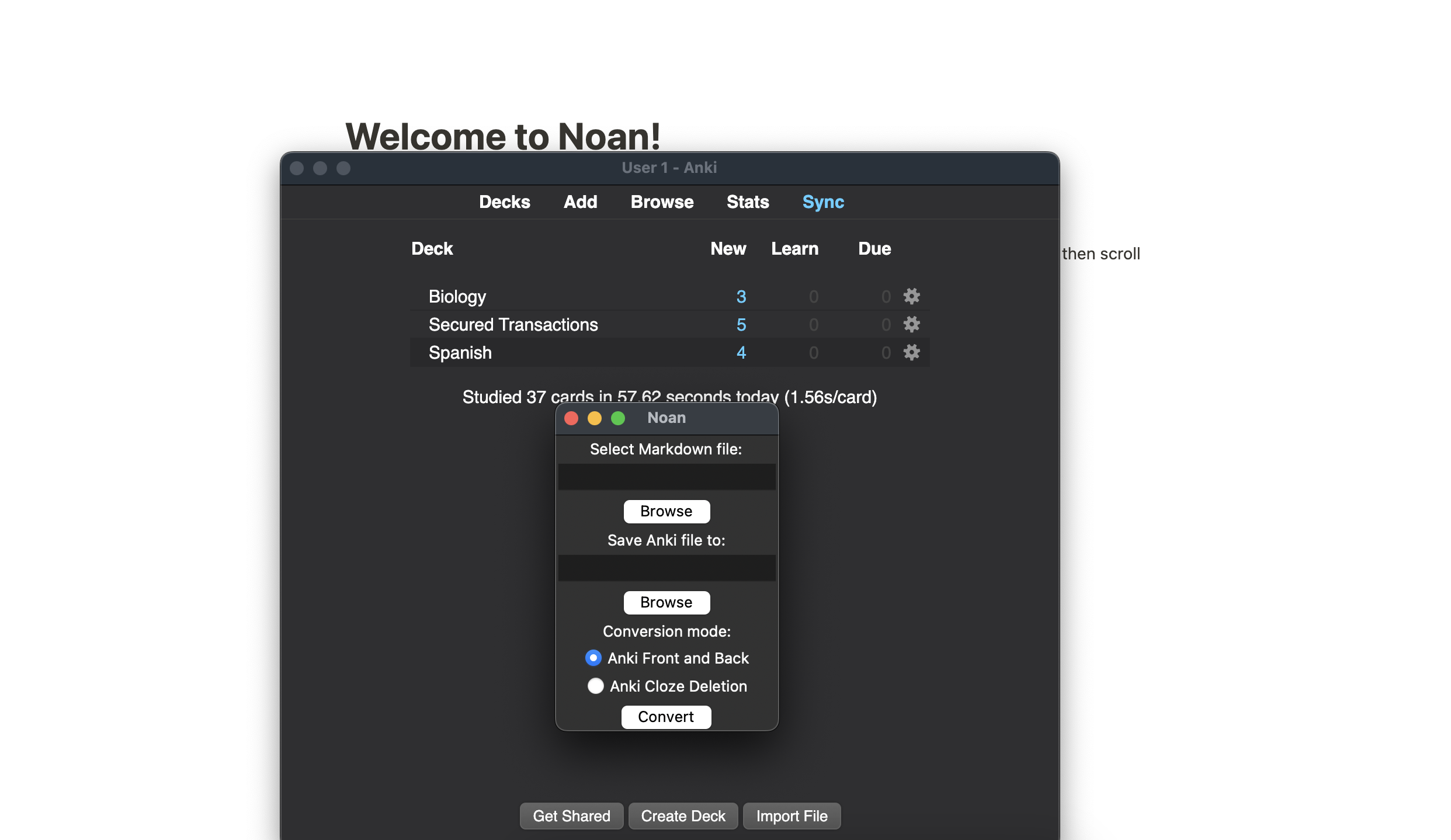
Task: Minimize the Noan dialog with yellow button
Action: tap(595, 418)
